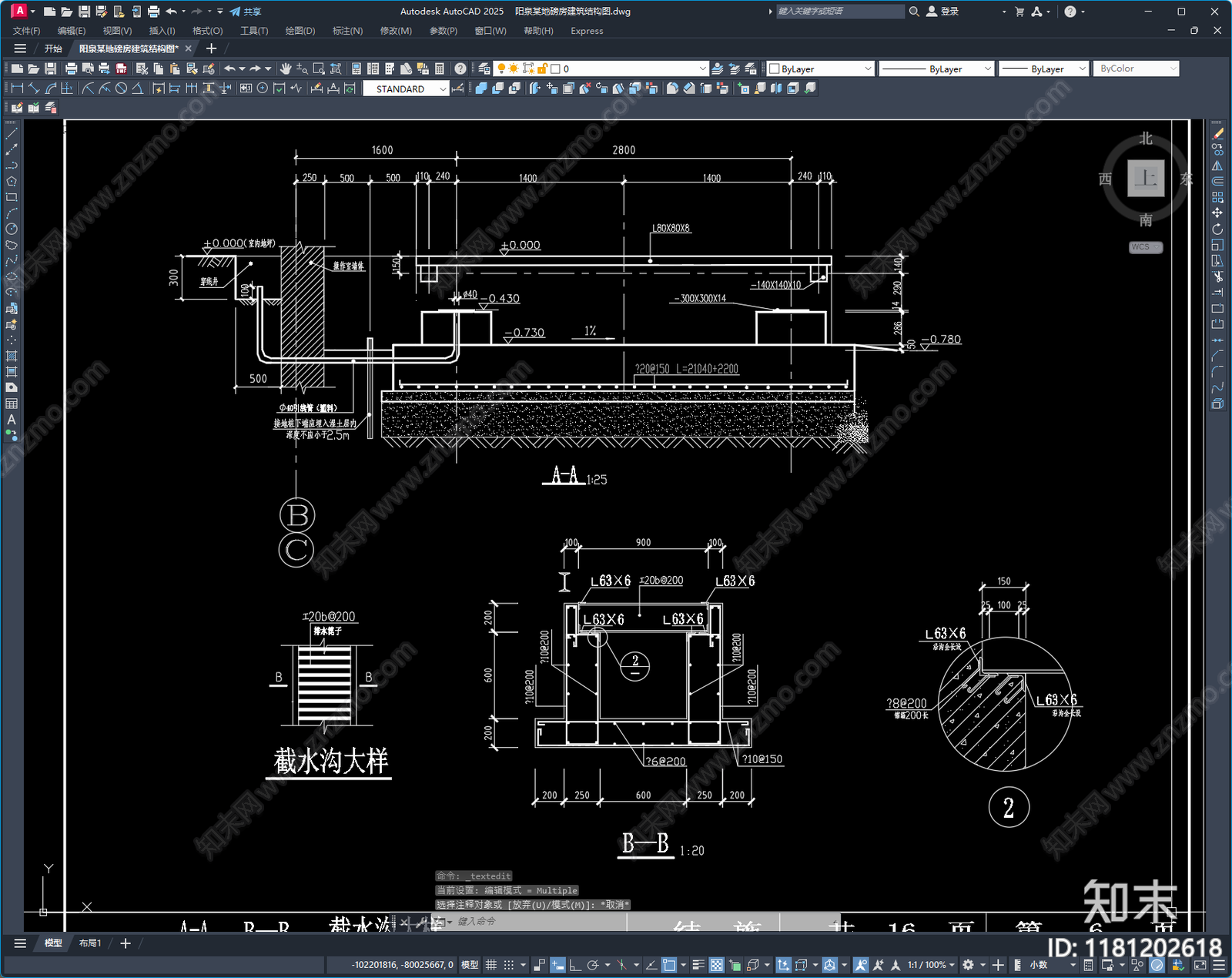Click the new drawing tab plus button
The image size is (1232, 978).
(211, 48)
